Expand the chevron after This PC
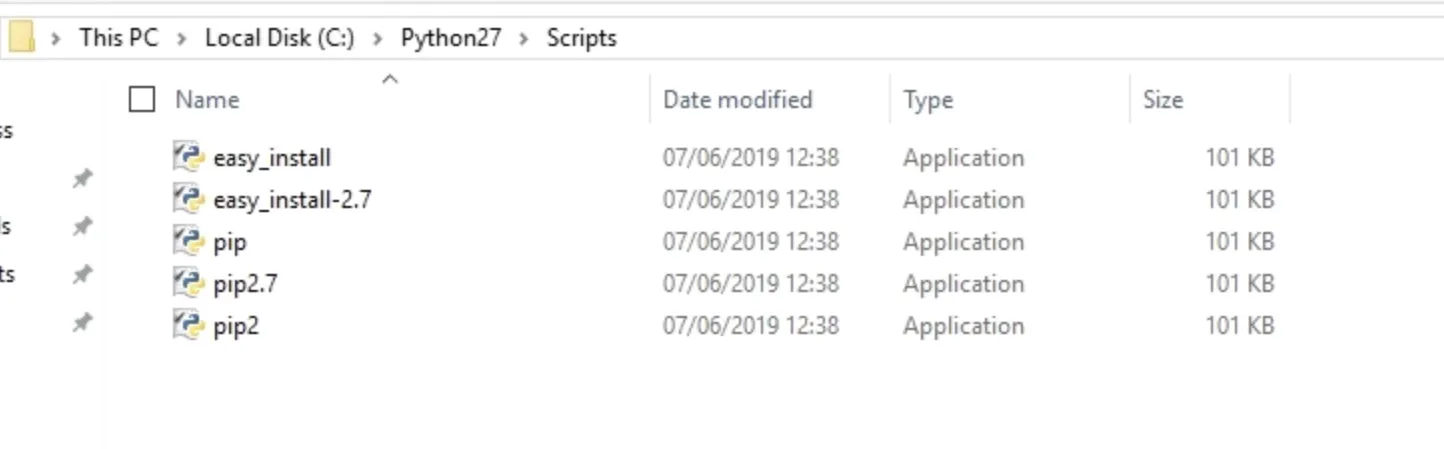The width and height of the screenshot is (1444, 449). pyautogui.click(x=181, y=39)
